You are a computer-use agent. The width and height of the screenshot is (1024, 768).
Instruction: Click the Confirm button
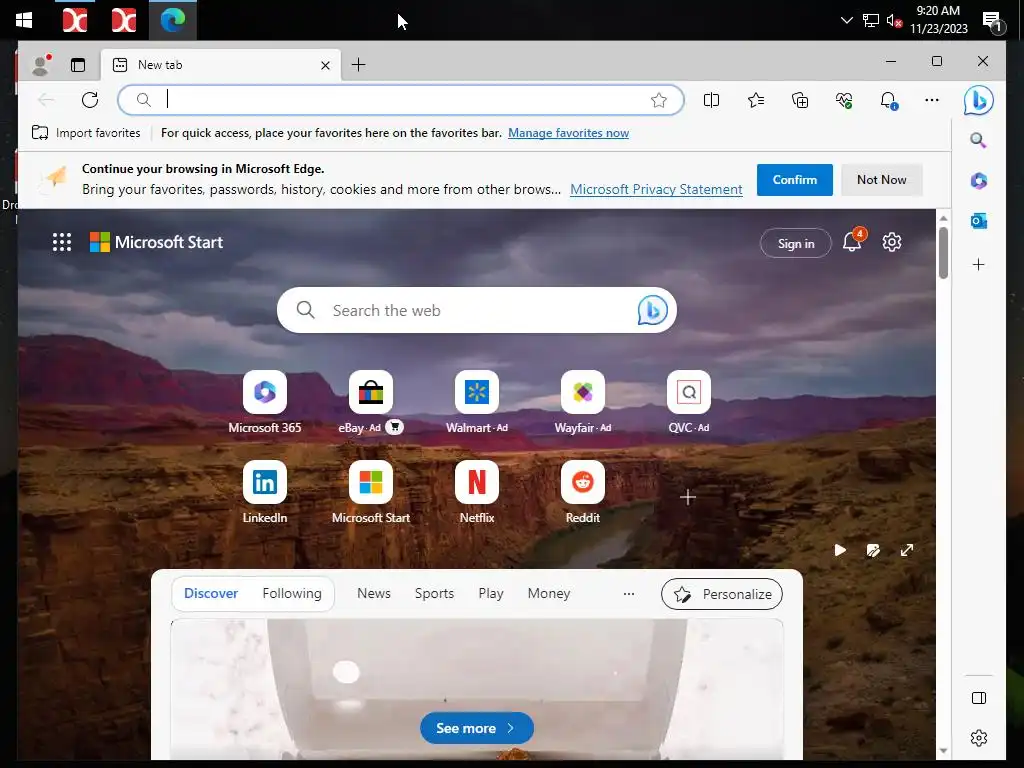(x=794, y=180)
